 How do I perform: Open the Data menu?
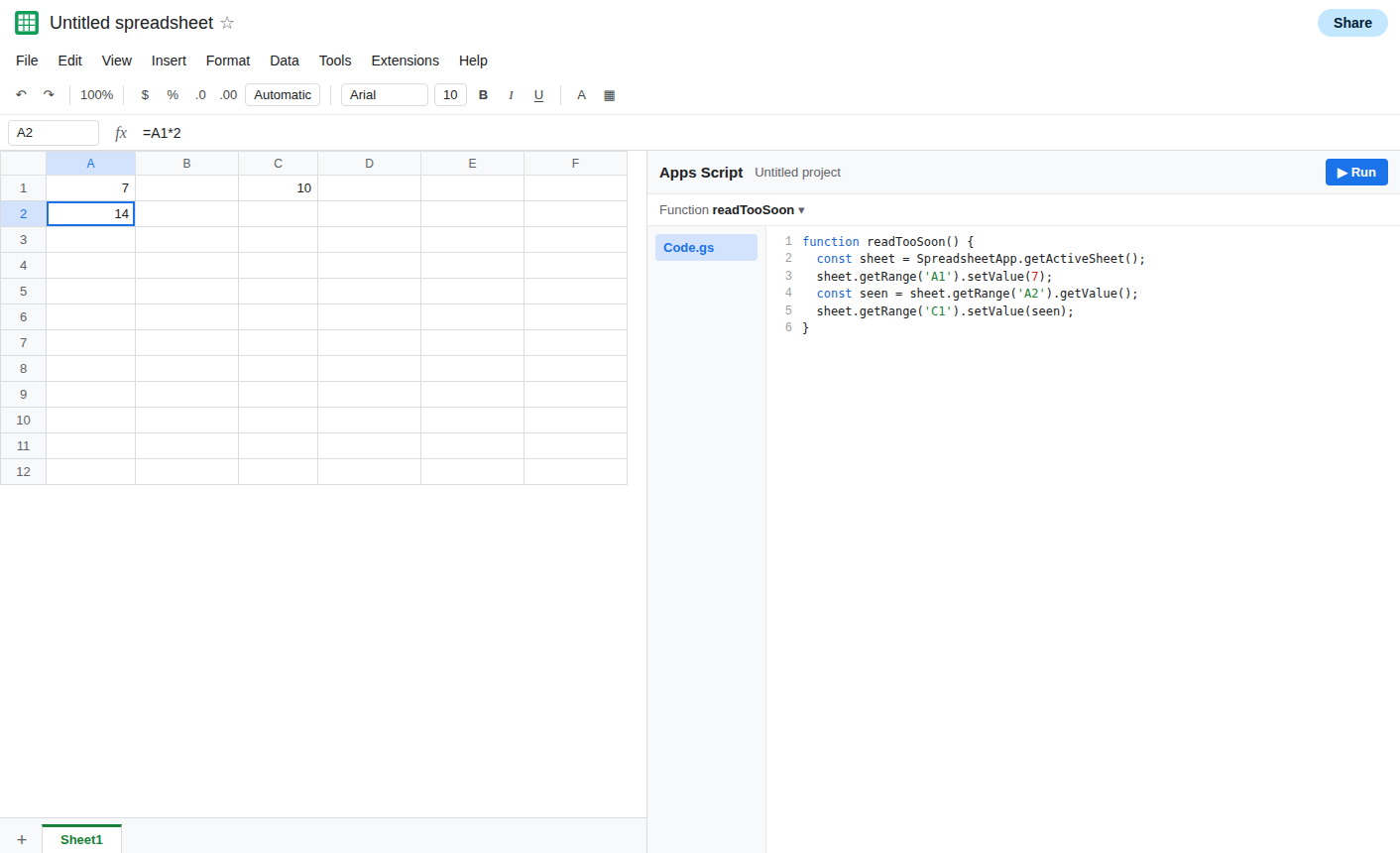[x=285, y=61]
